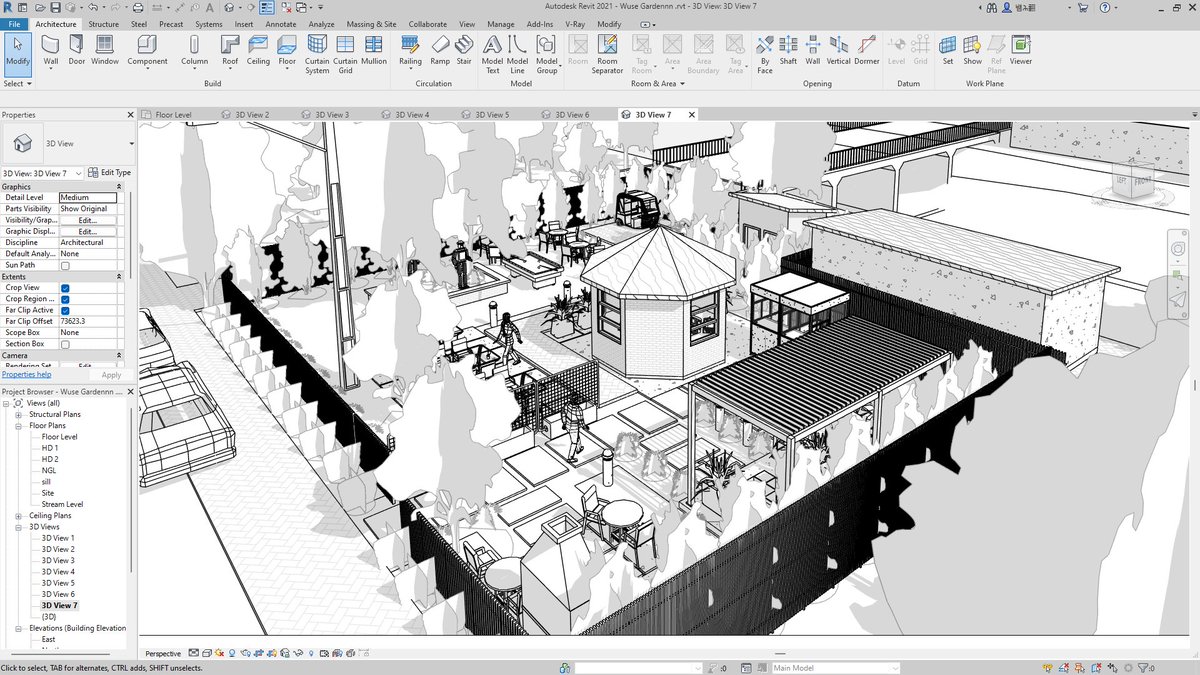Activate the Stair tool
This screenshot has height=675, width=1200.
[464, 52]
